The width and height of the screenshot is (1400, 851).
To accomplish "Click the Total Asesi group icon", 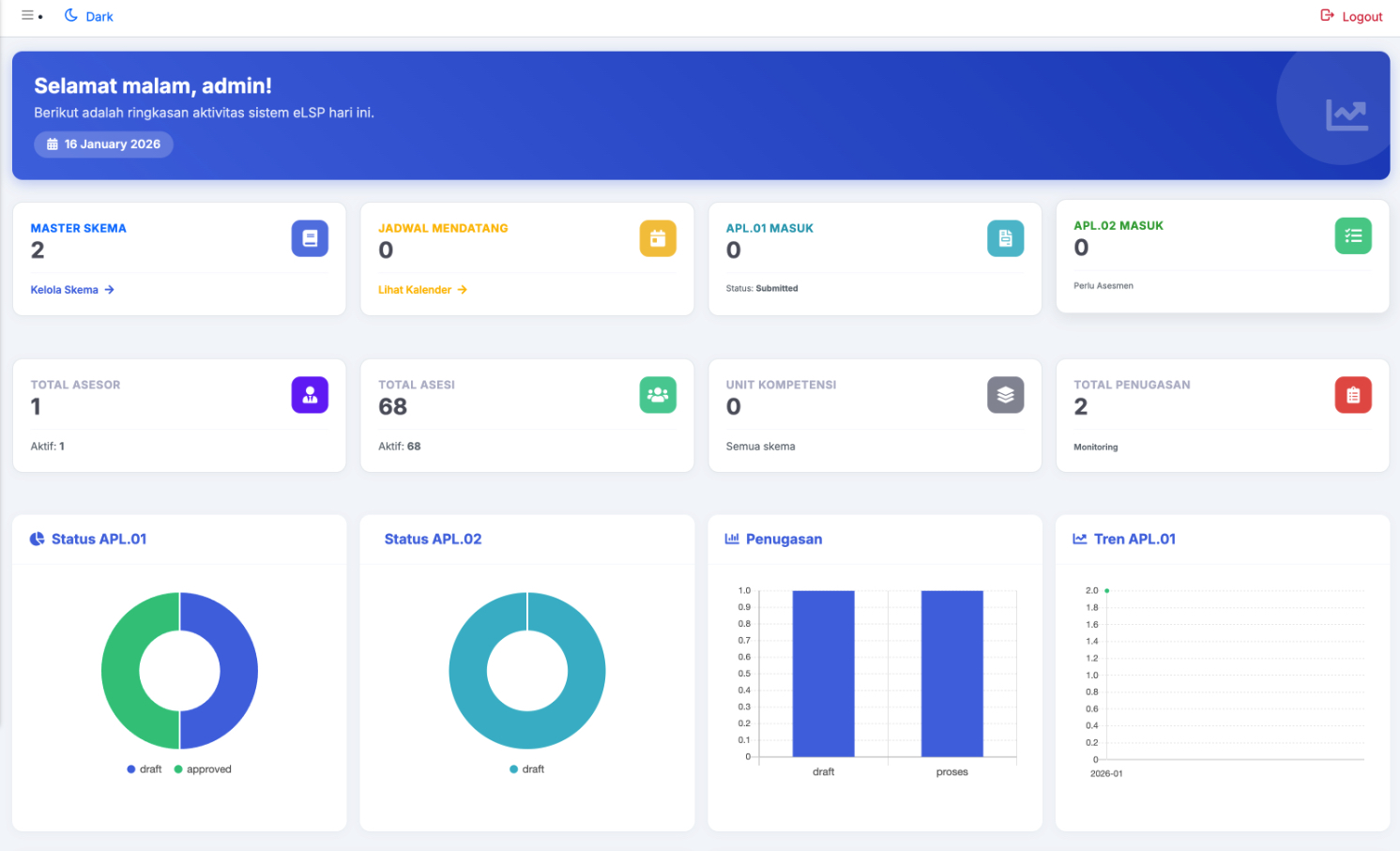I will coord(658,395).
